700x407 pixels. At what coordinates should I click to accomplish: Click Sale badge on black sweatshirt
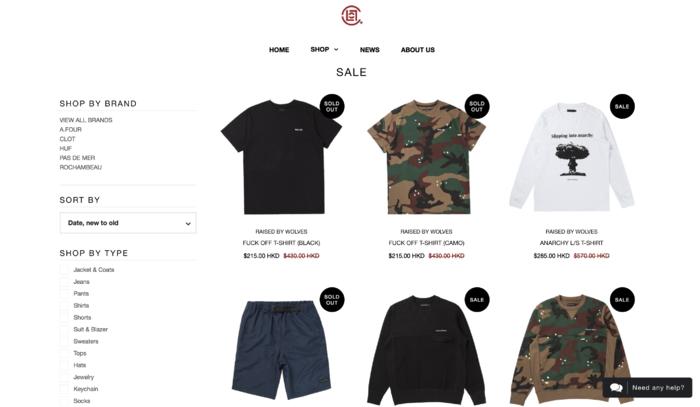(x=477, y=299)
